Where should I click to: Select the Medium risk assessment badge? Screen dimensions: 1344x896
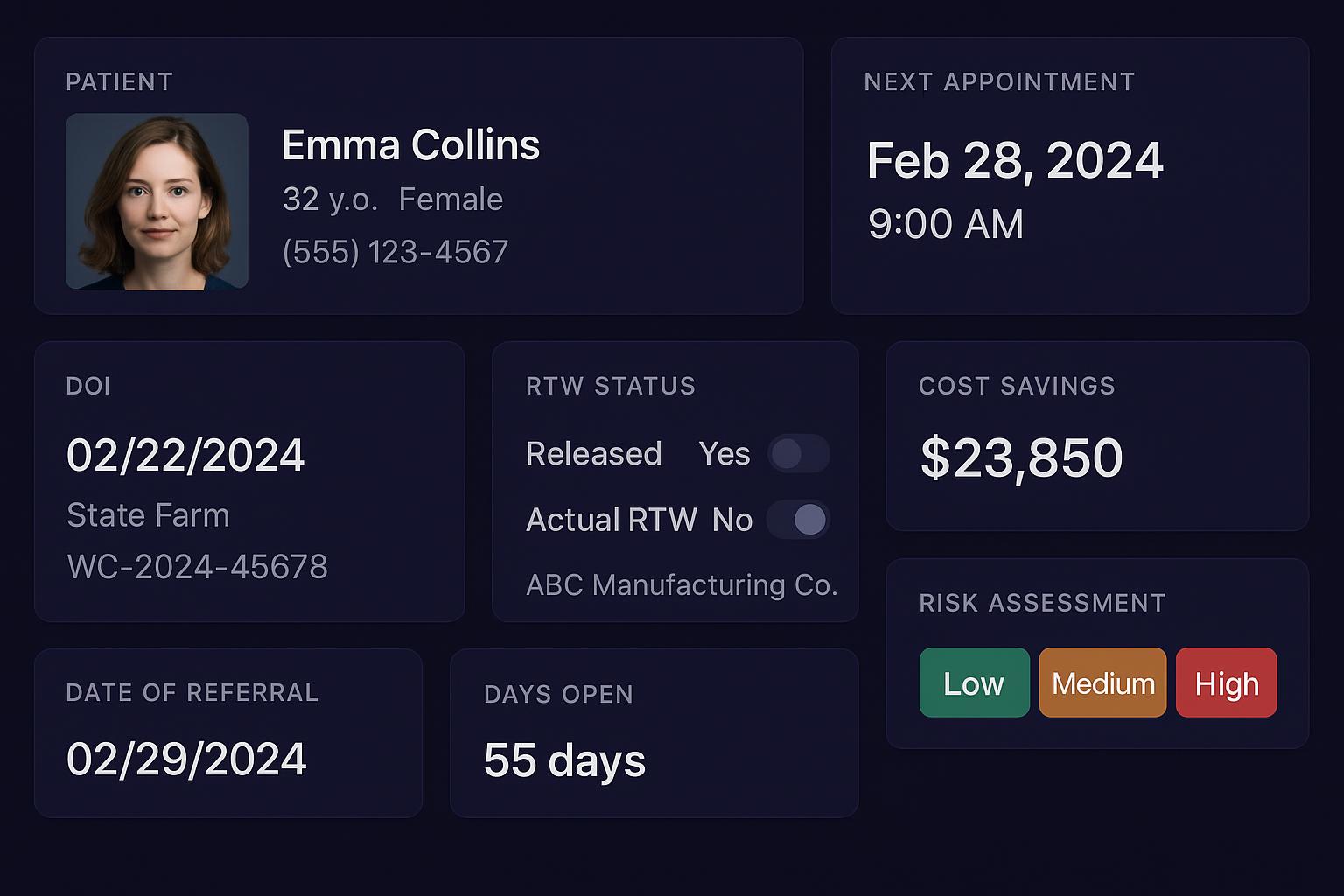tap(1102, 682)
